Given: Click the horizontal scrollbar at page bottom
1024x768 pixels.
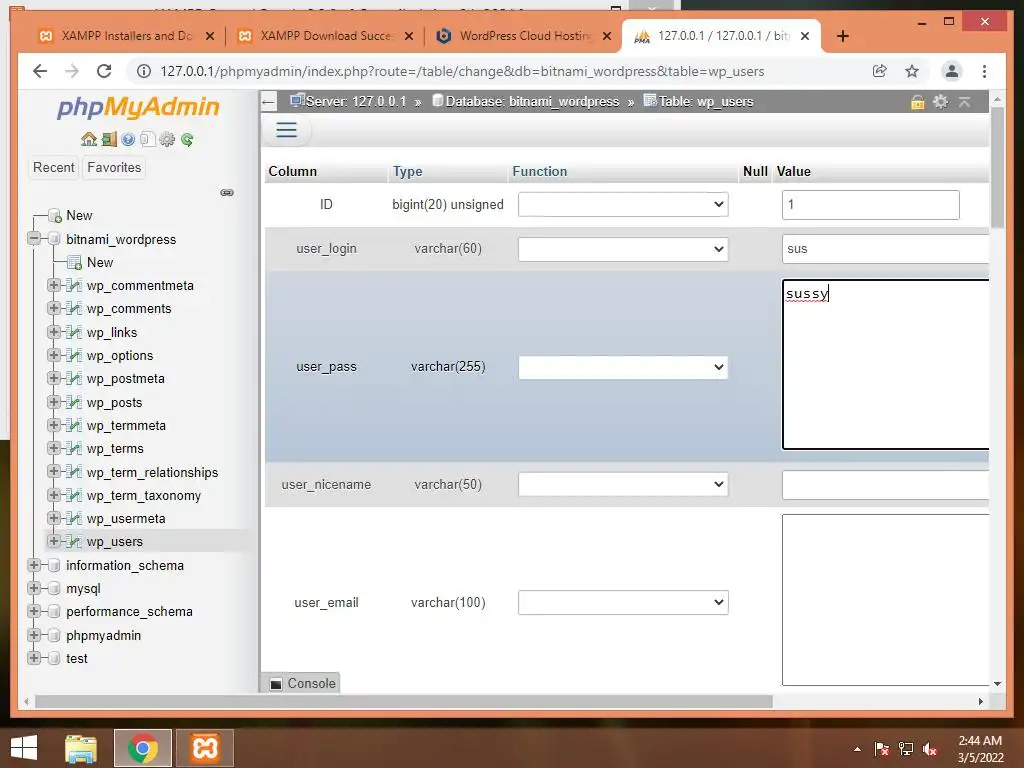Looking at the screenshot, I should (404, 701).
